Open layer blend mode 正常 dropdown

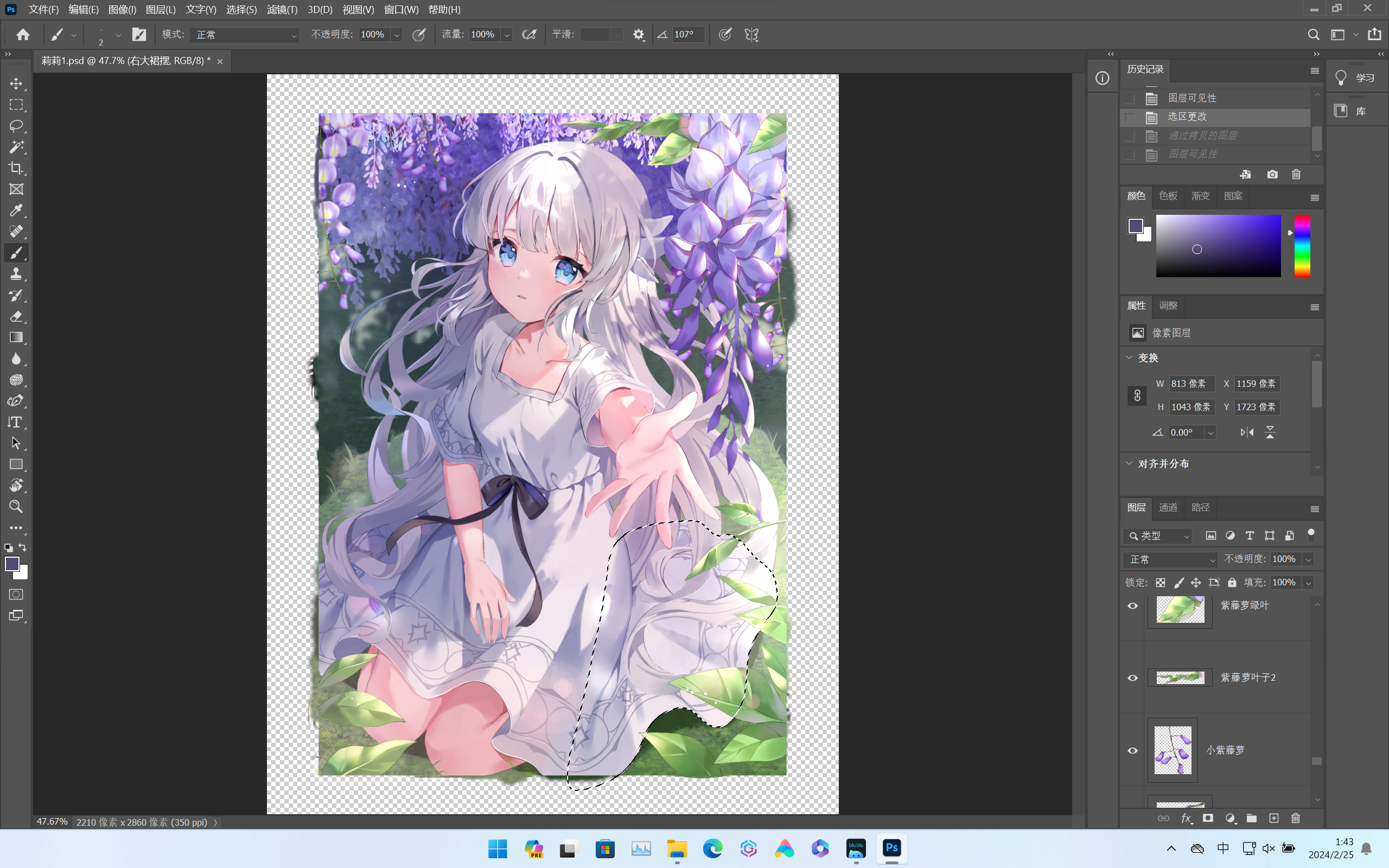pos(1170,559)
